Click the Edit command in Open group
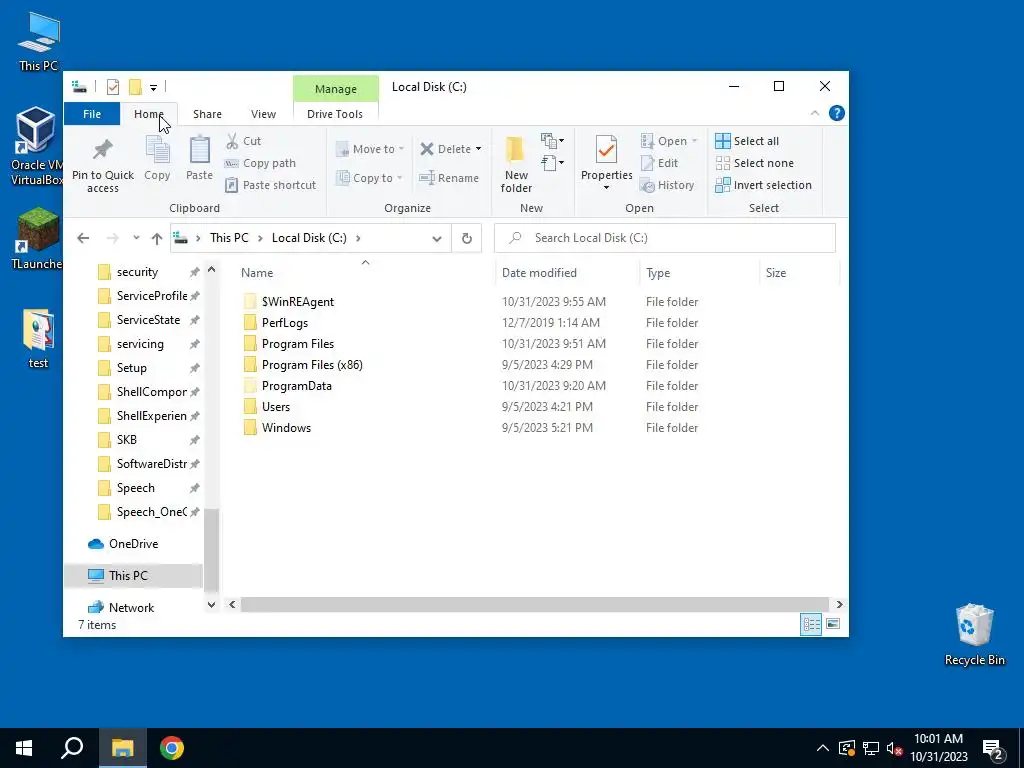This screenshot has height=768, width=1024. (x=660, y=163)
